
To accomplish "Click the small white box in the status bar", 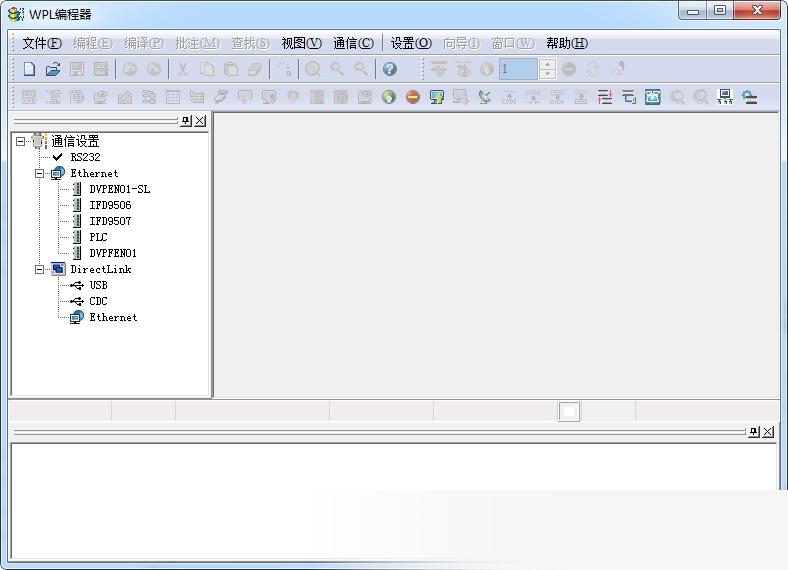I will pos(569,412).
